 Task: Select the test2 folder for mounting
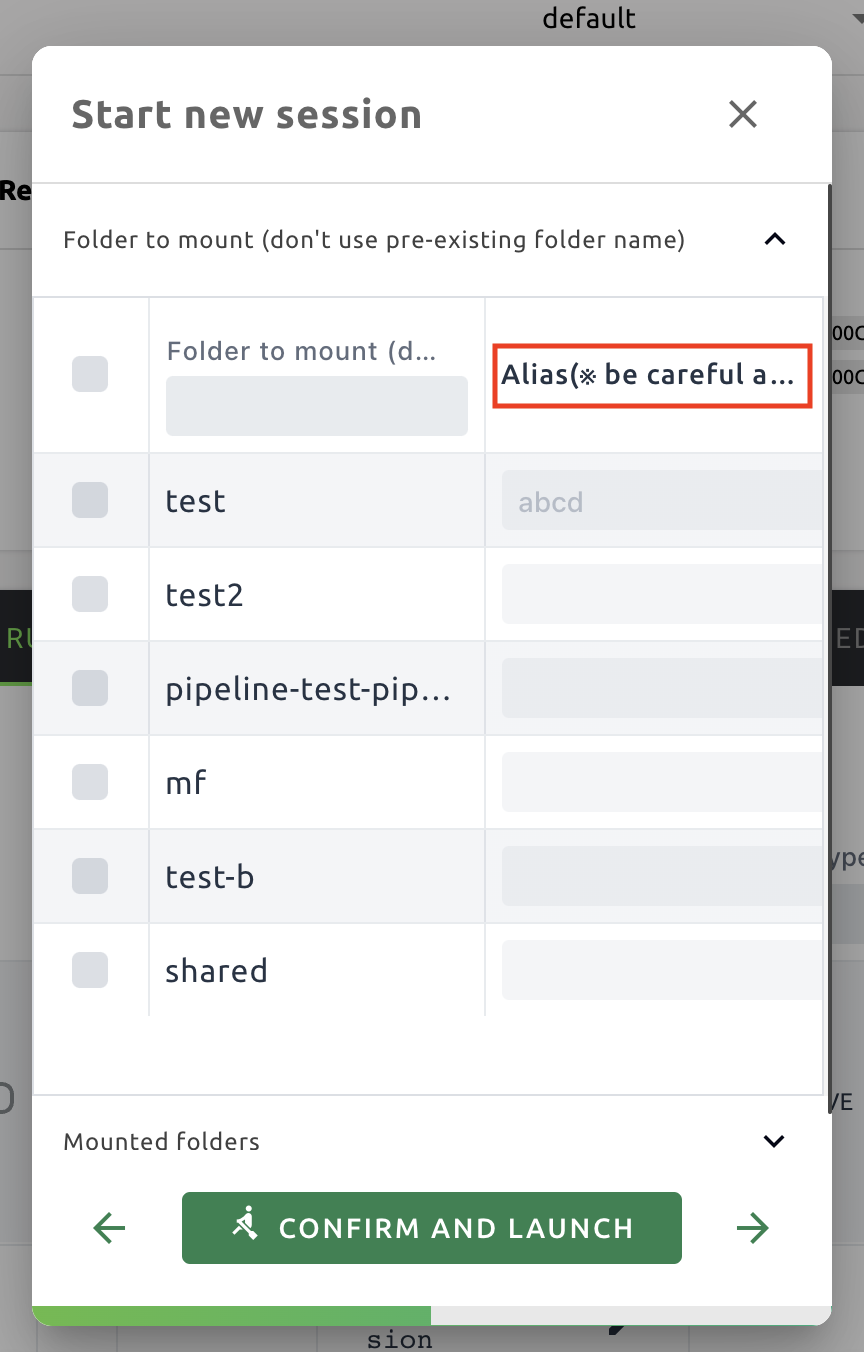(90, 594)
